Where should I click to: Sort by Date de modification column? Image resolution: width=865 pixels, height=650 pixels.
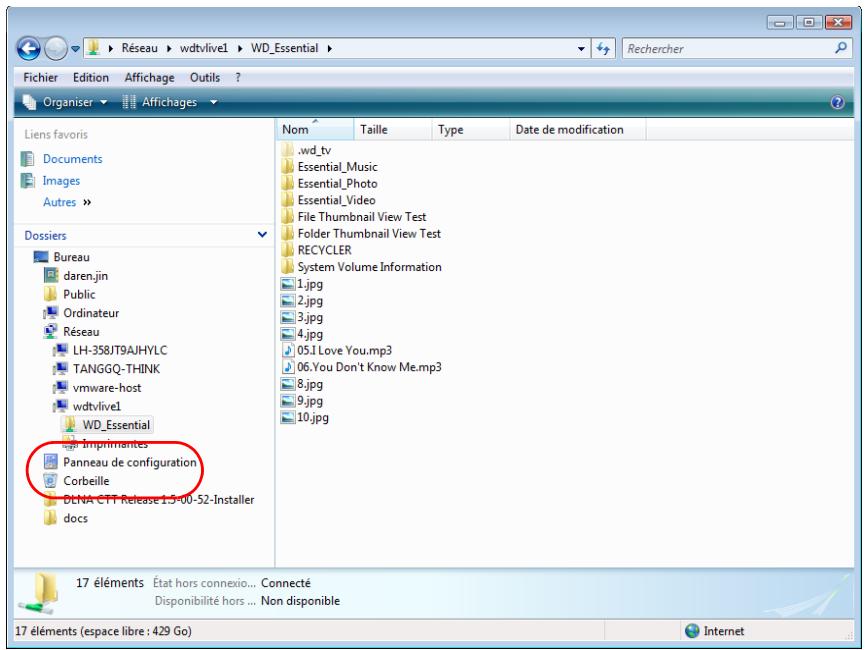577,130
